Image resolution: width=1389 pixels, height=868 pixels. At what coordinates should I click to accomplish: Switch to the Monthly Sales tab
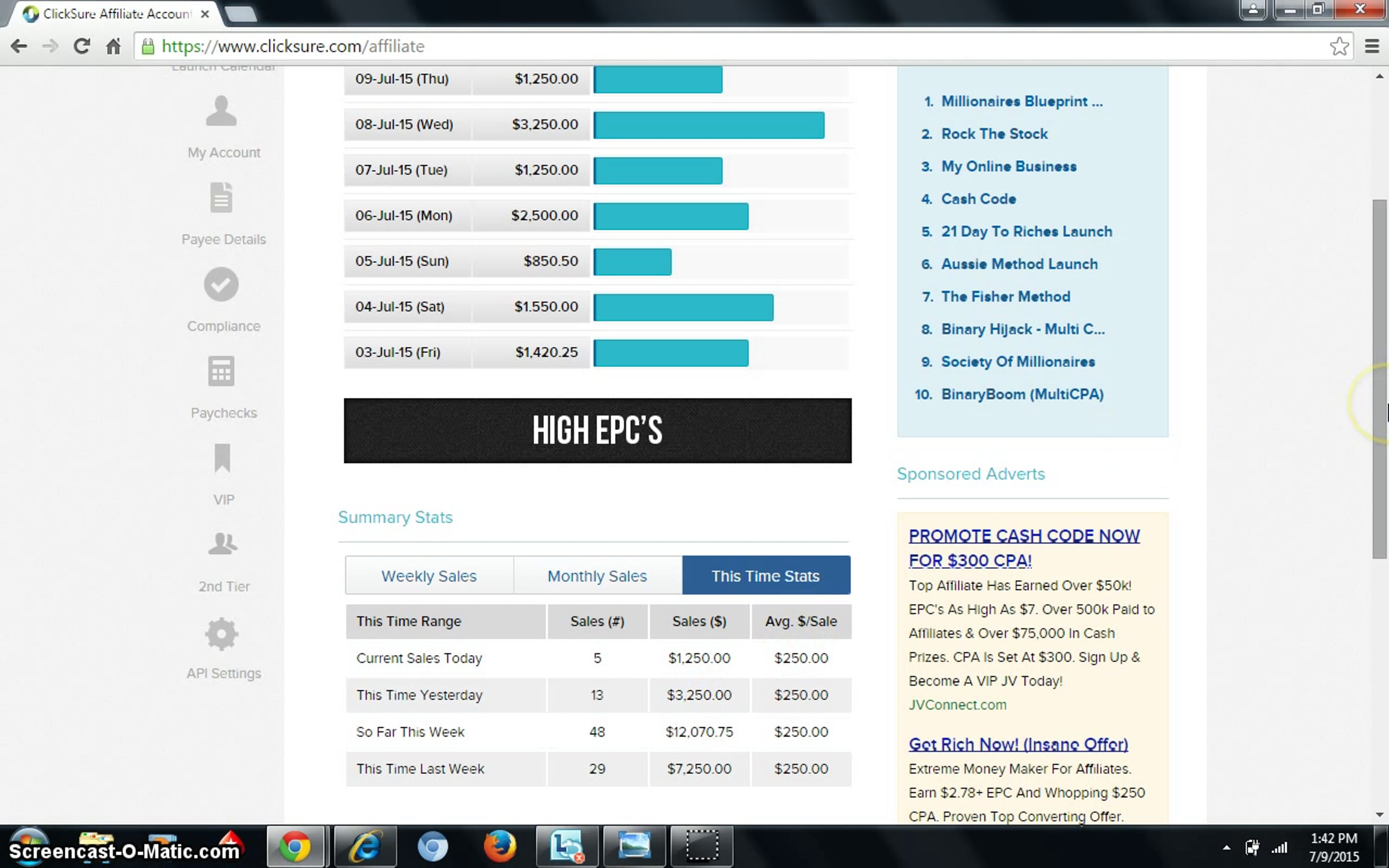click(597, 576)
